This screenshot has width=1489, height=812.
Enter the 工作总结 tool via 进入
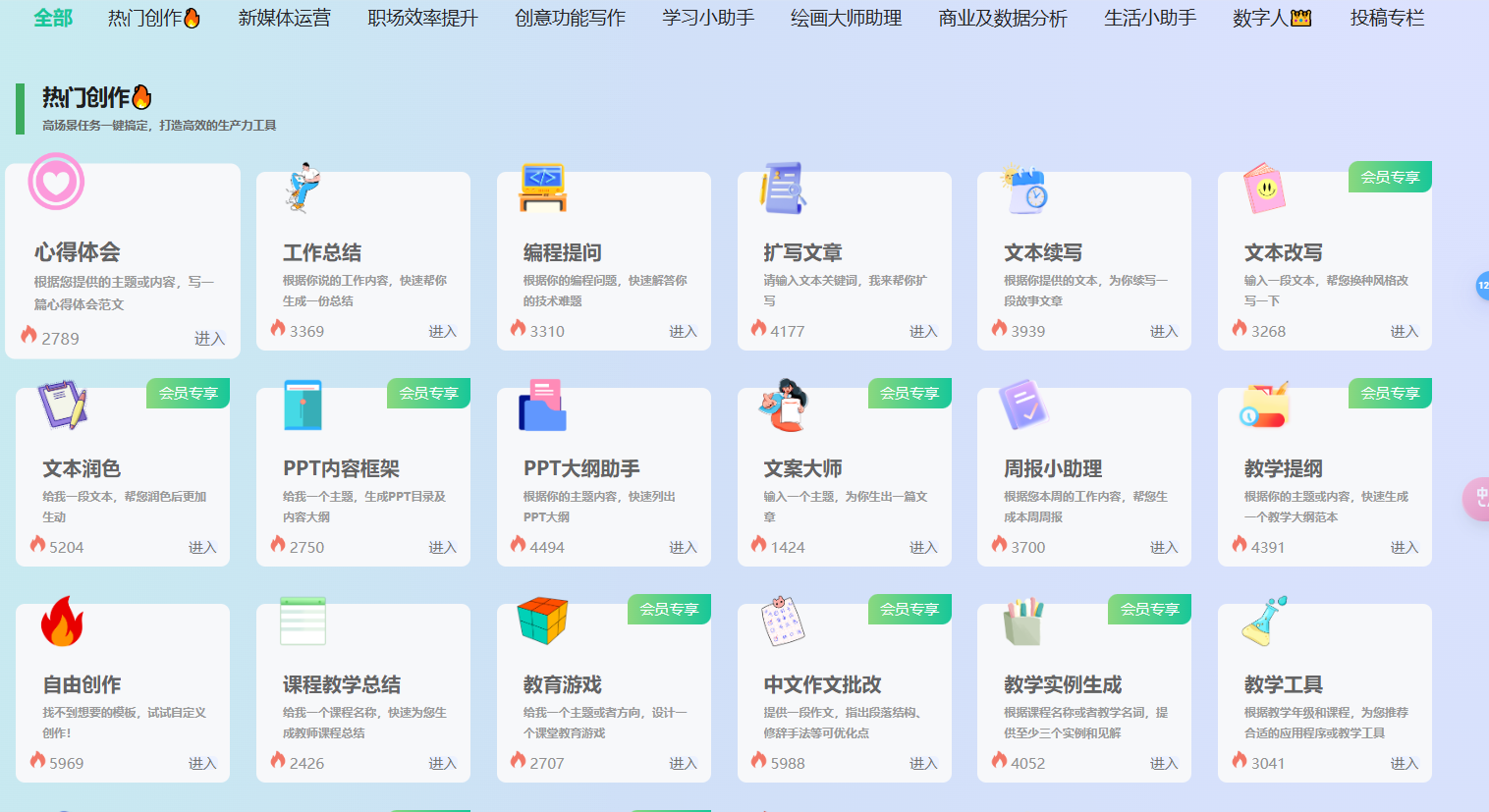442,331
